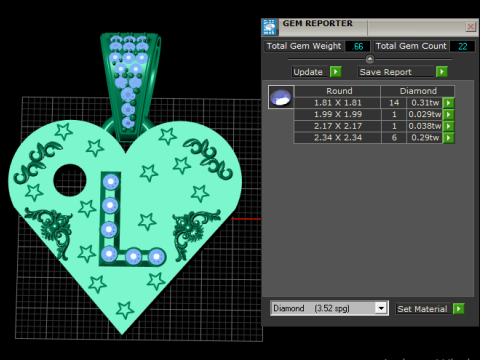
Task: Click the Total Gem Weight value .66
Action: 357,46
